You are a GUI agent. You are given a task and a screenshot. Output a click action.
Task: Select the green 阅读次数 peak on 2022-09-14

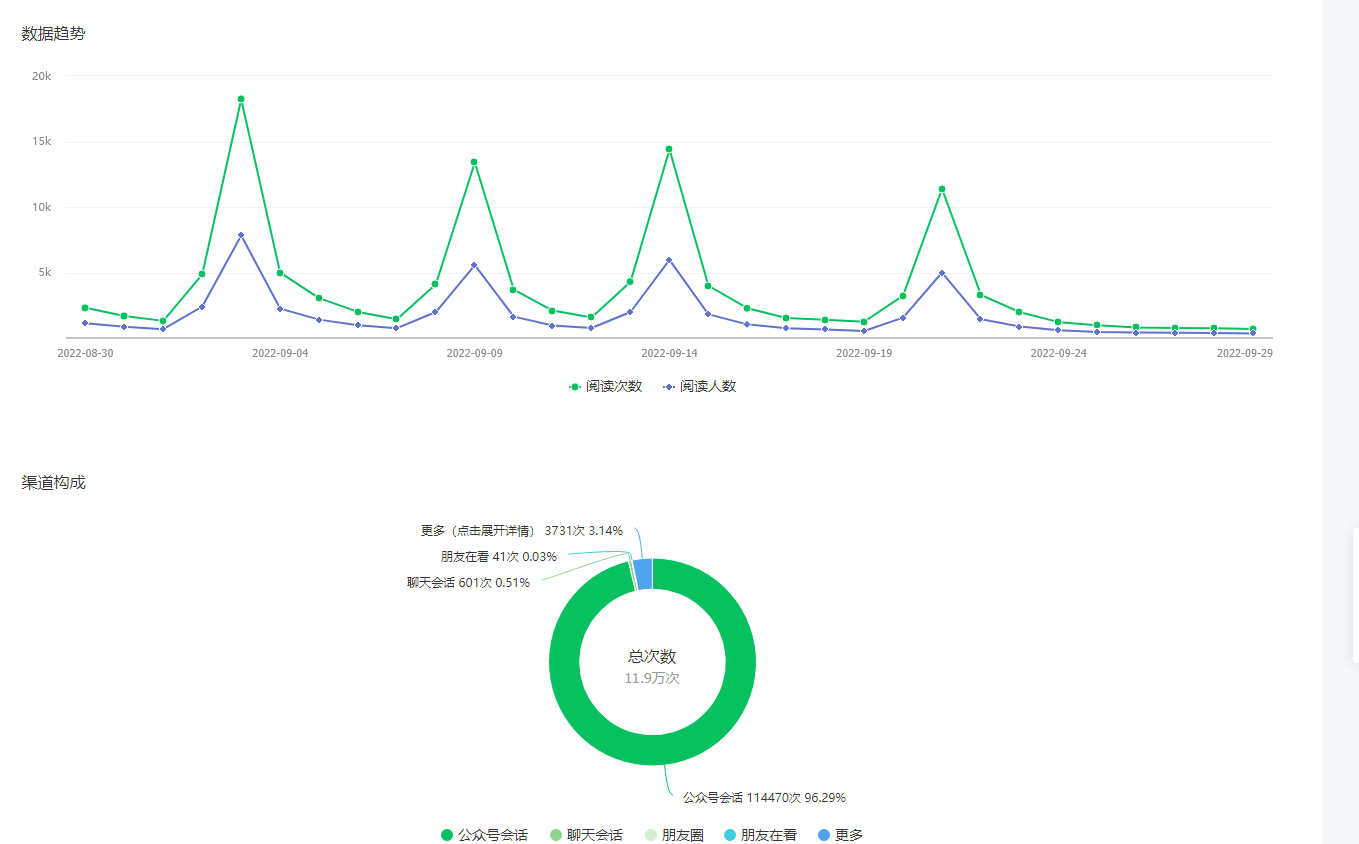[669, 149]
